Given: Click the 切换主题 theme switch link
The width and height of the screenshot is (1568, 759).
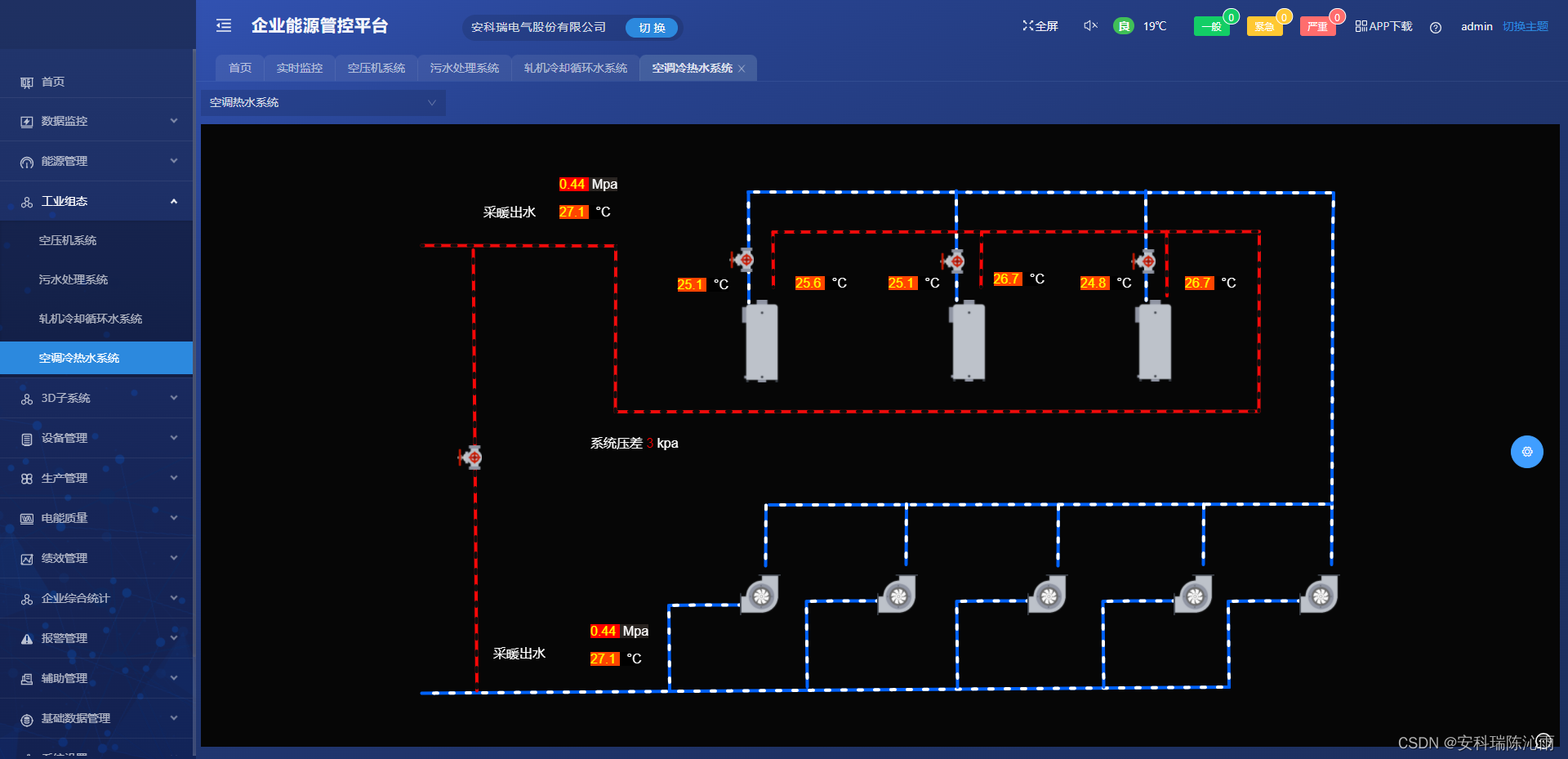Looking at the screenshot, I should coord(1526,26).
